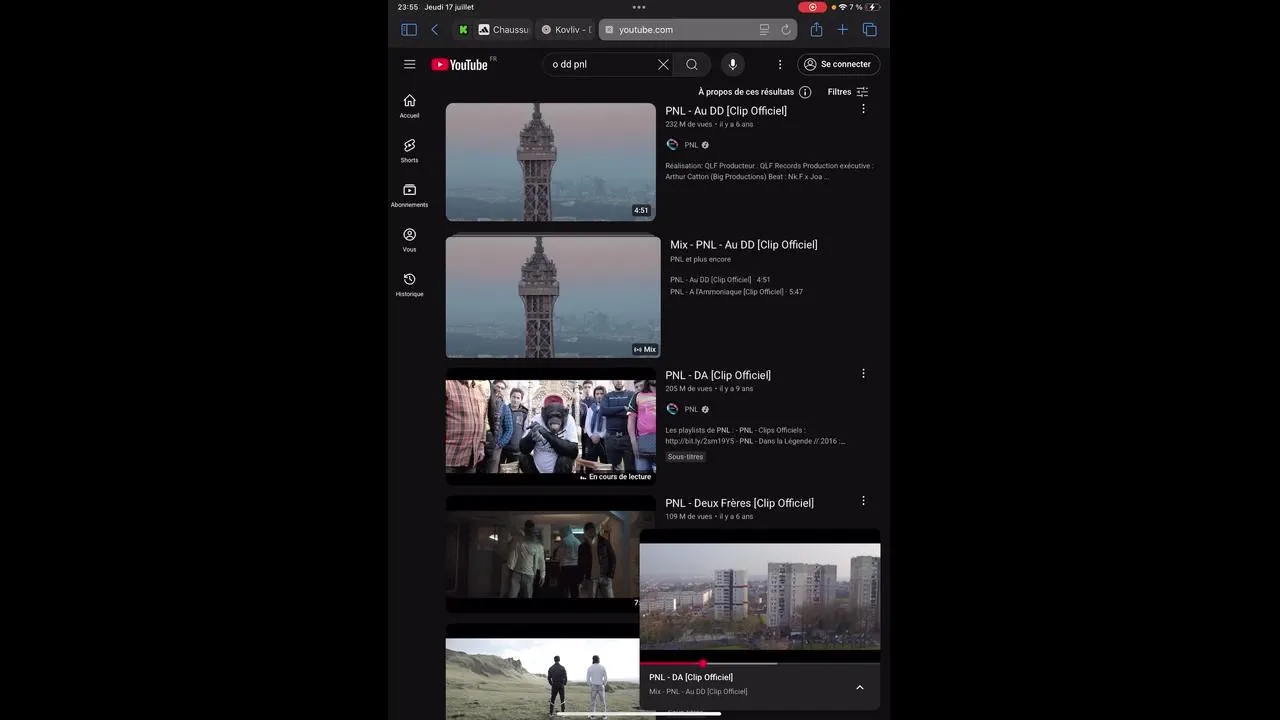Tap the three-dot multitasking control
This screenshot has width=1280, height=720.
(639, 7)
